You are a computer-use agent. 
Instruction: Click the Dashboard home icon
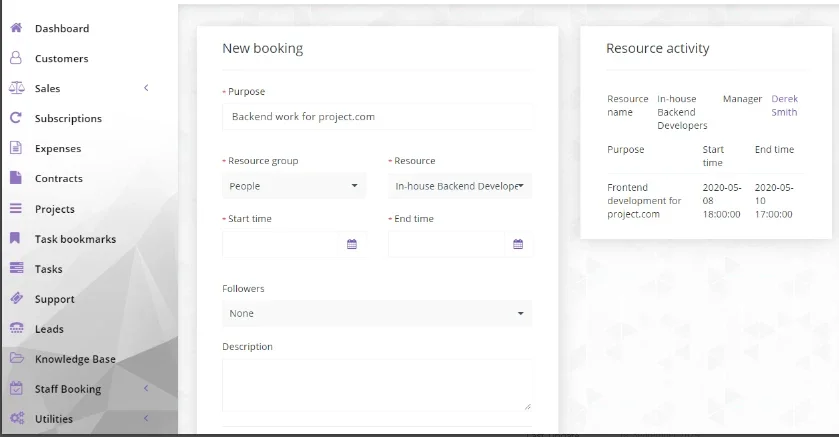pos(16,28)
